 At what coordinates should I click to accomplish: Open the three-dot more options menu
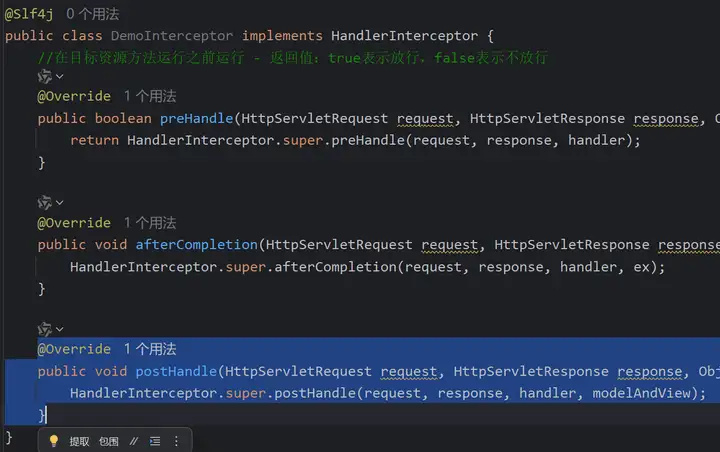click(177, 441)
